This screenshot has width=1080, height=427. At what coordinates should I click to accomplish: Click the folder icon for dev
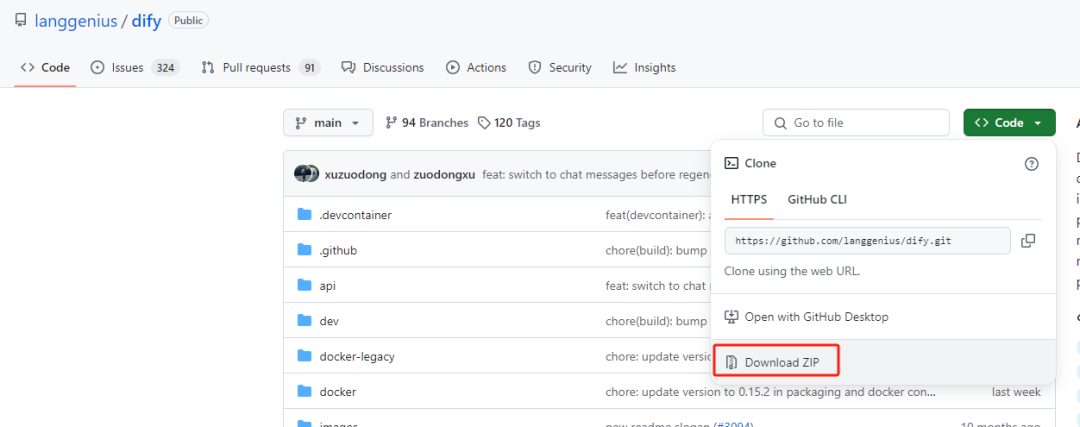304,321
